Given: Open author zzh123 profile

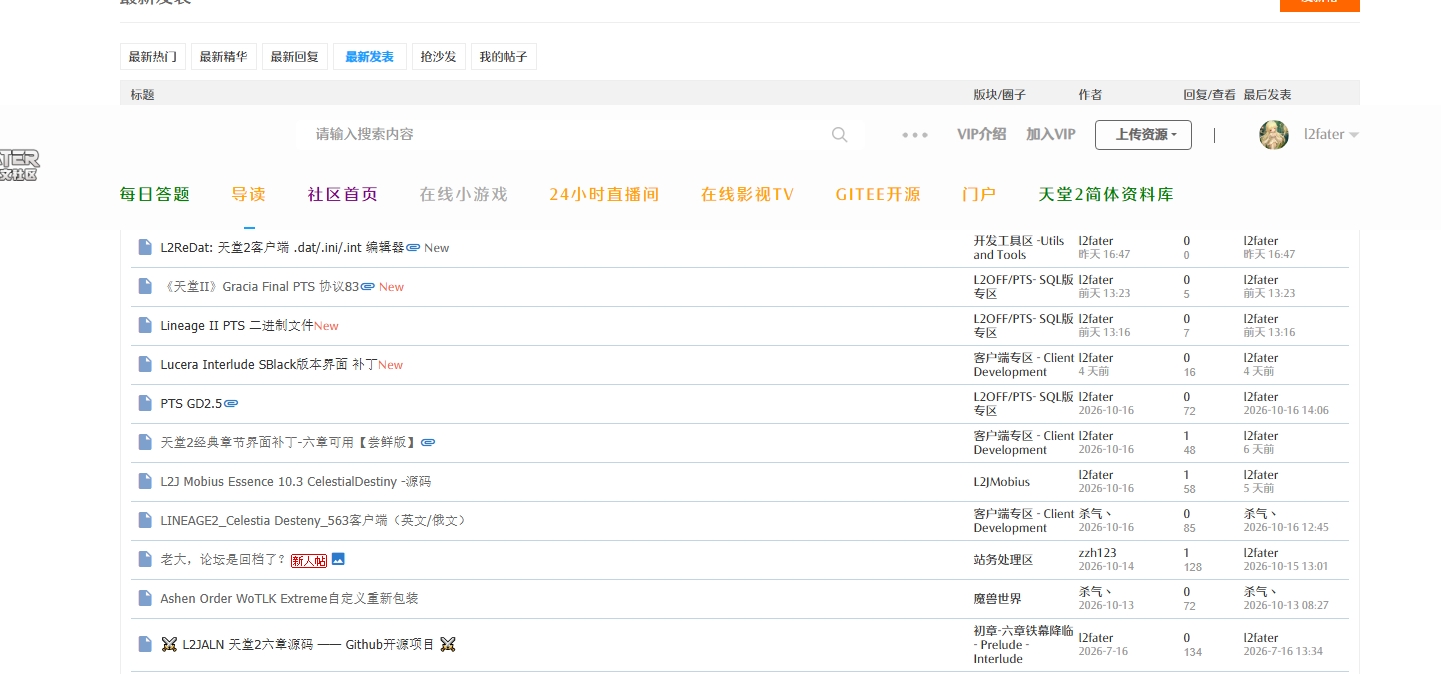Looking at the screenshot, I should [x=1097, y=552].
